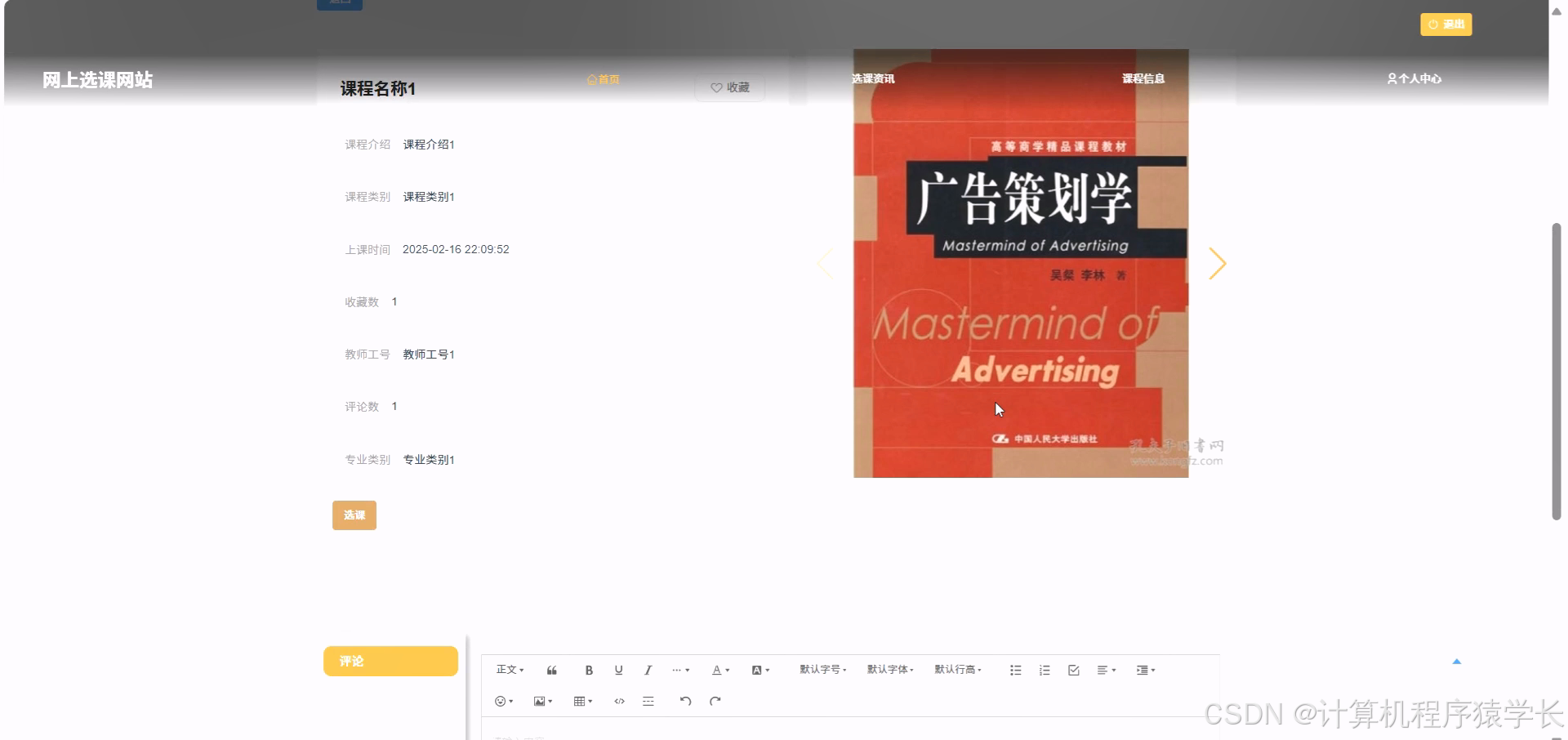Insert a code block using the </> icon
This screenshot has height=740, width=1568.
click(x=619, y=701)
